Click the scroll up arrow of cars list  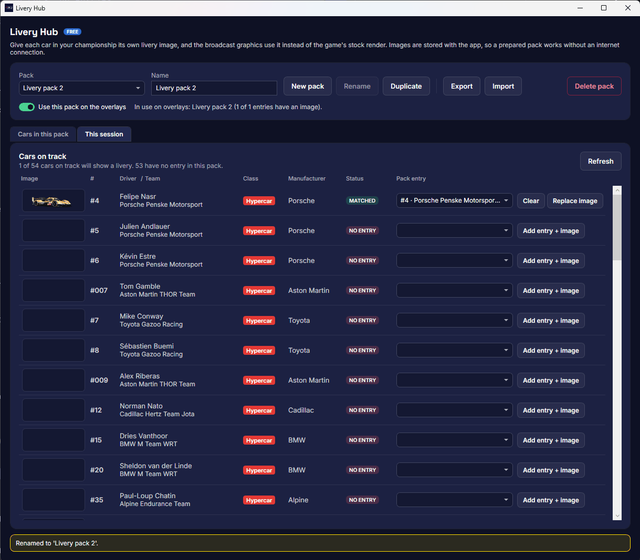tap(617, 190)
